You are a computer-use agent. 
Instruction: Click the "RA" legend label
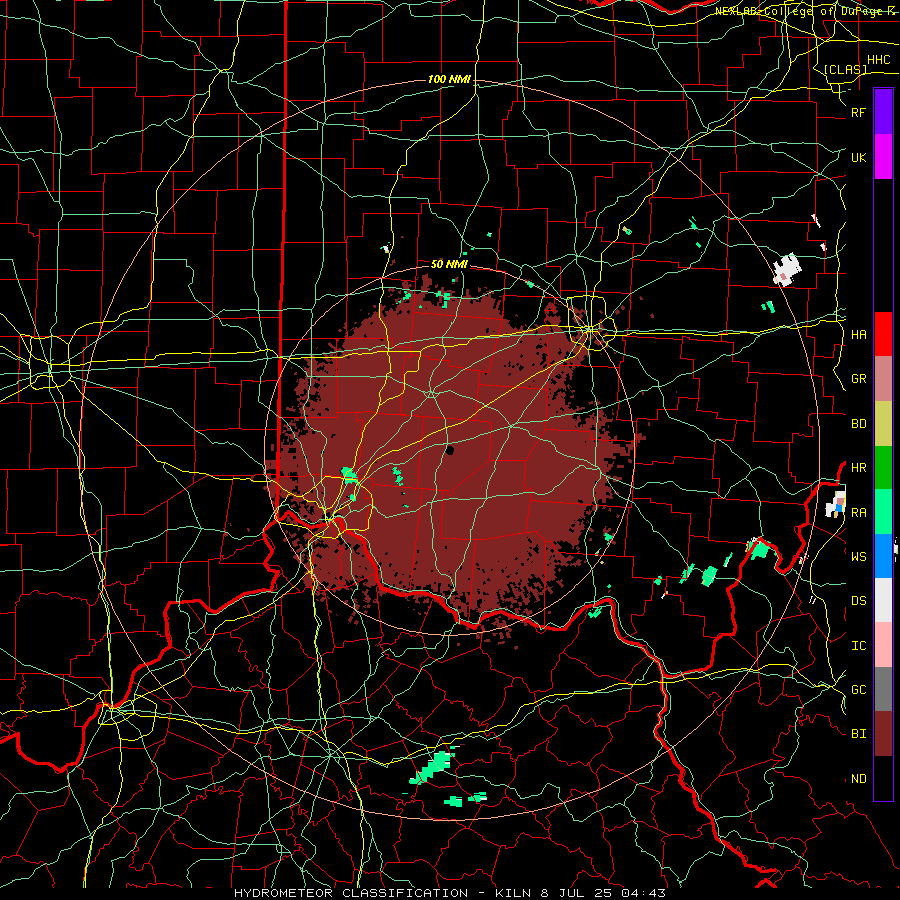pyautogui.click(x=858, y=513)
